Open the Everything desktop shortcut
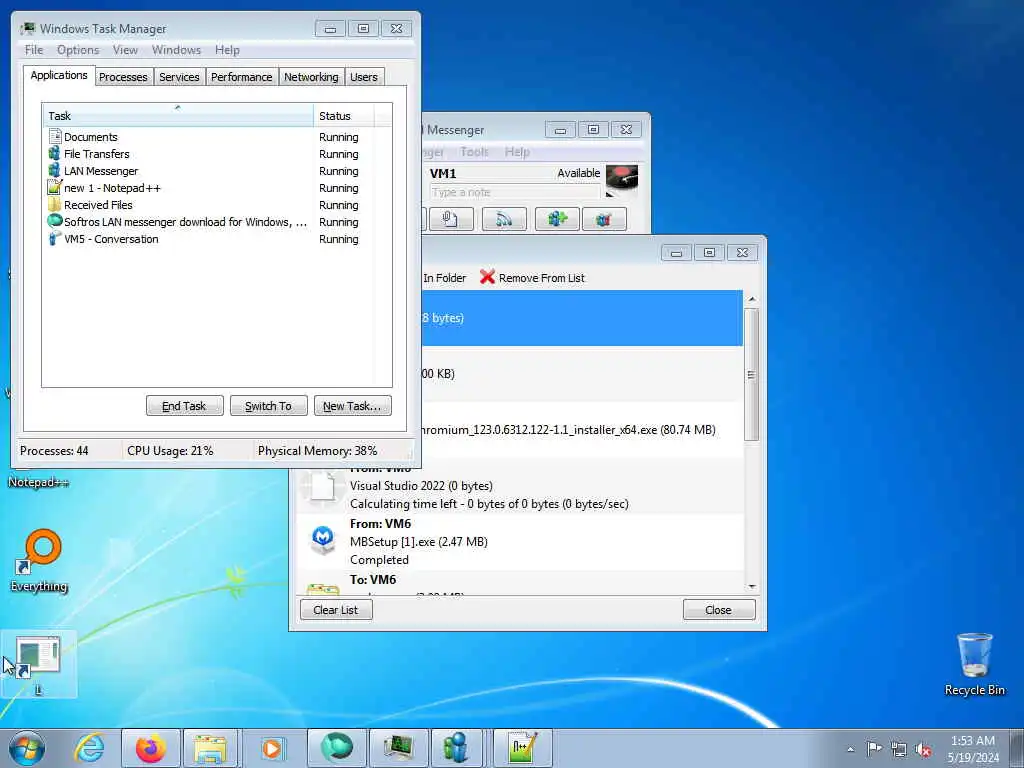1024x768 pixels. (x=39, y=560)
